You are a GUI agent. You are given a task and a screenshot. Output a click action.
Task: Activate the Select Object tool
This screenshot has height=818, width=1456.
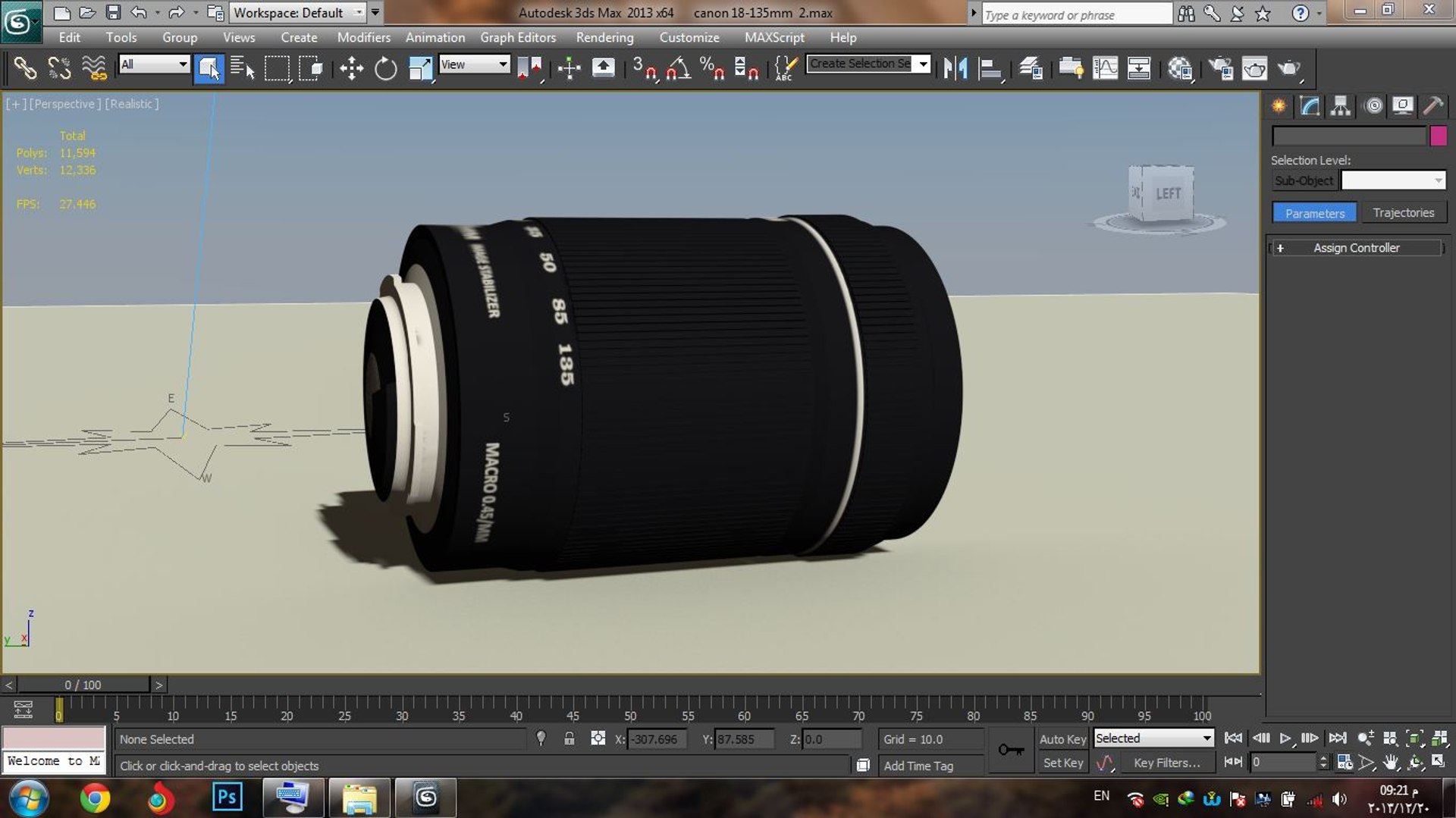tap(209, 68)
